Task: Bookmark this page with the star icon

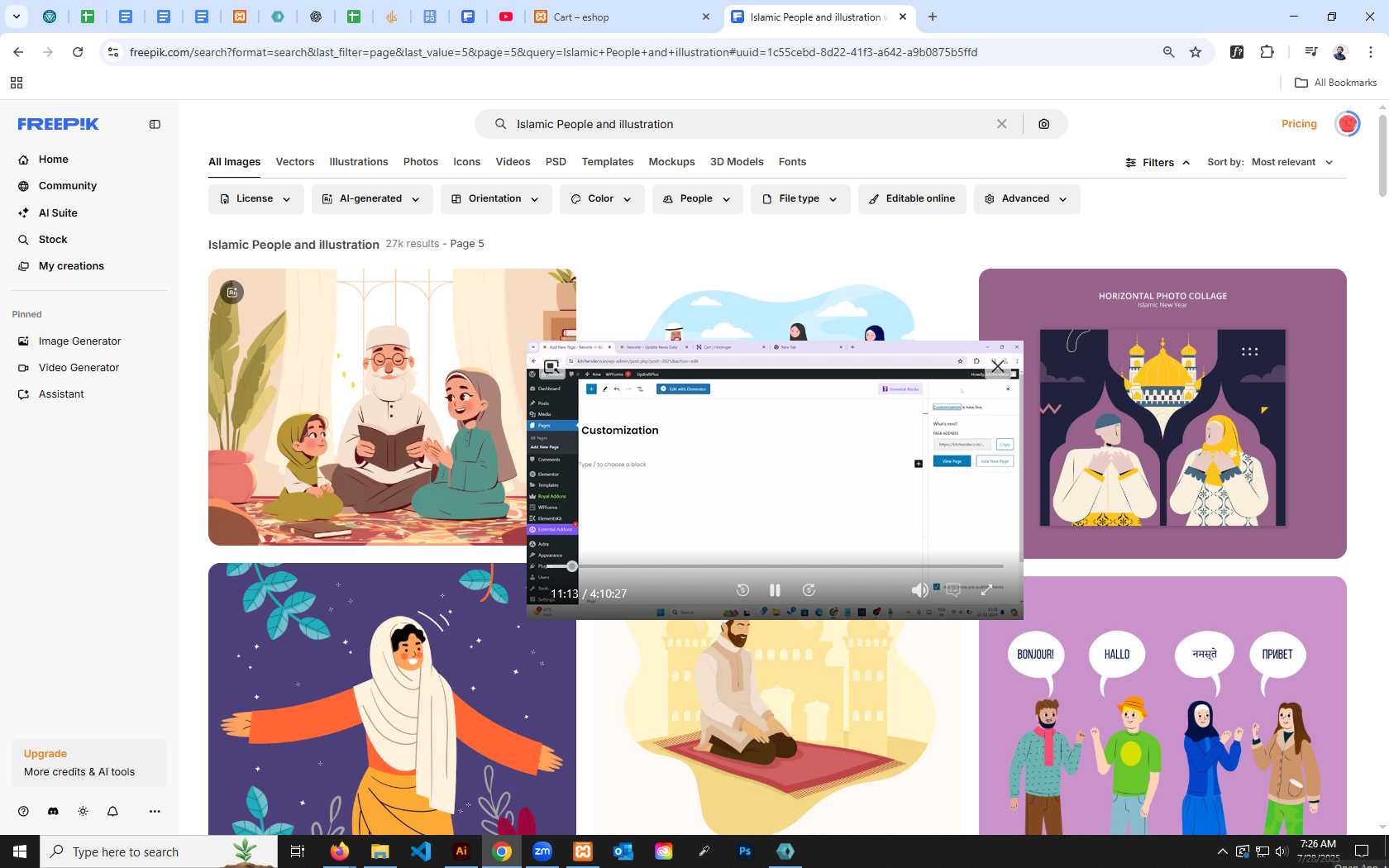Action: point(1196,52)
